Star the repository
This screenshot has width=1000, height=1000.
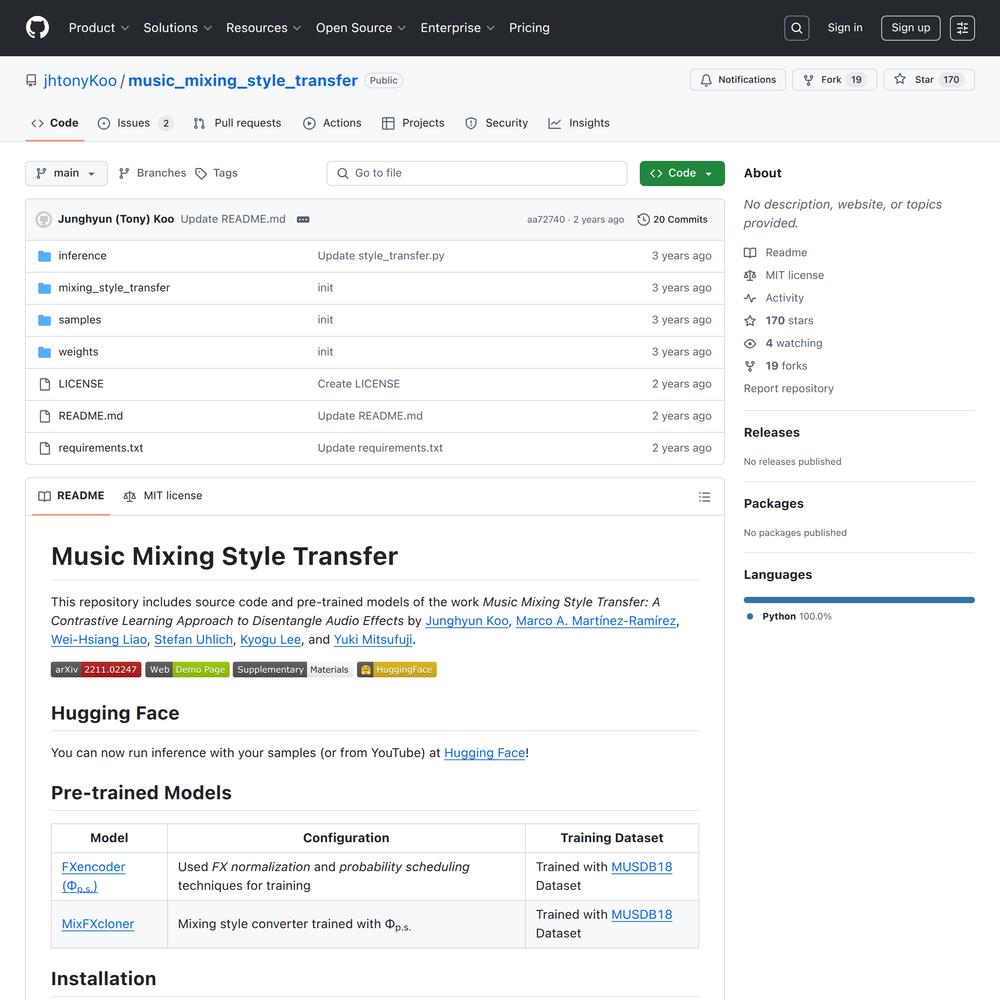point(929,80)
